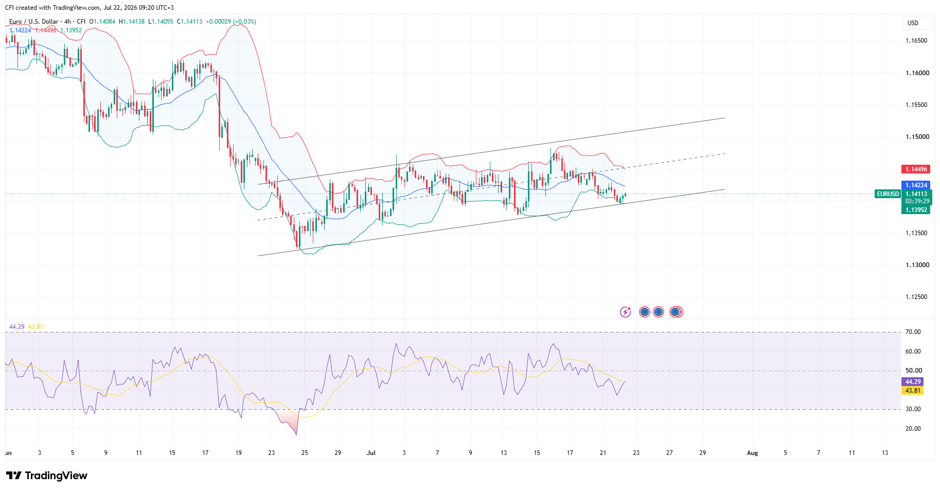Click the high value H1.14138
940x491 pixels.
point(131,22)
